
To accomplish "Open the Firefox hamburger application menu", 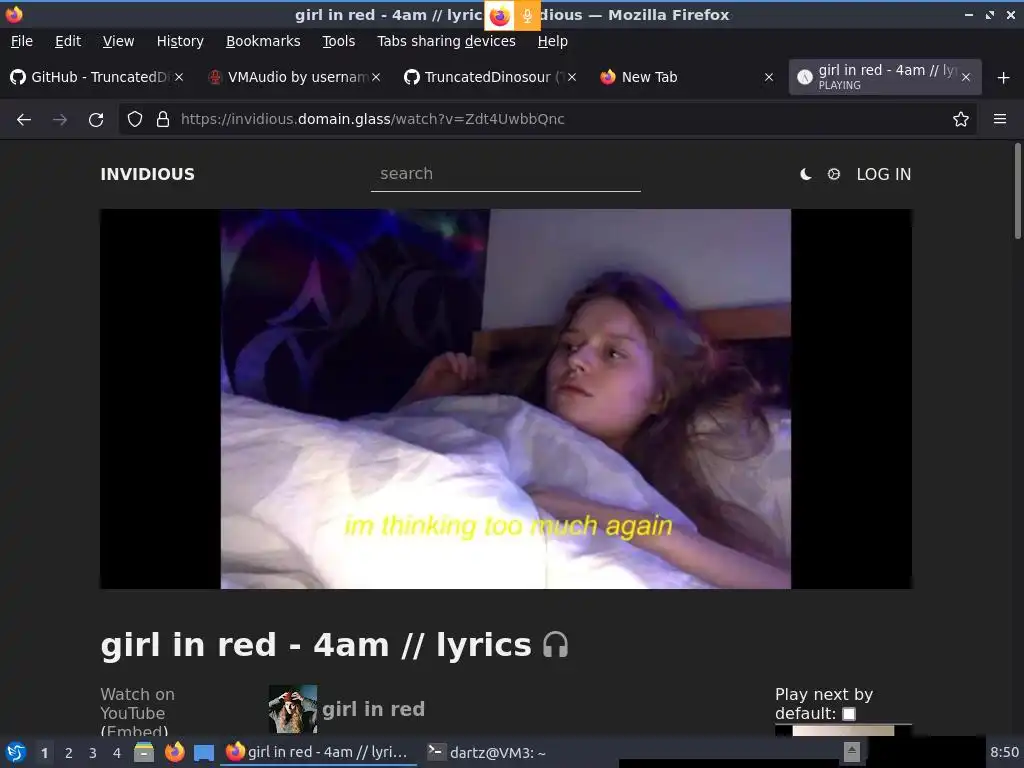I will tap(1000, 119).
